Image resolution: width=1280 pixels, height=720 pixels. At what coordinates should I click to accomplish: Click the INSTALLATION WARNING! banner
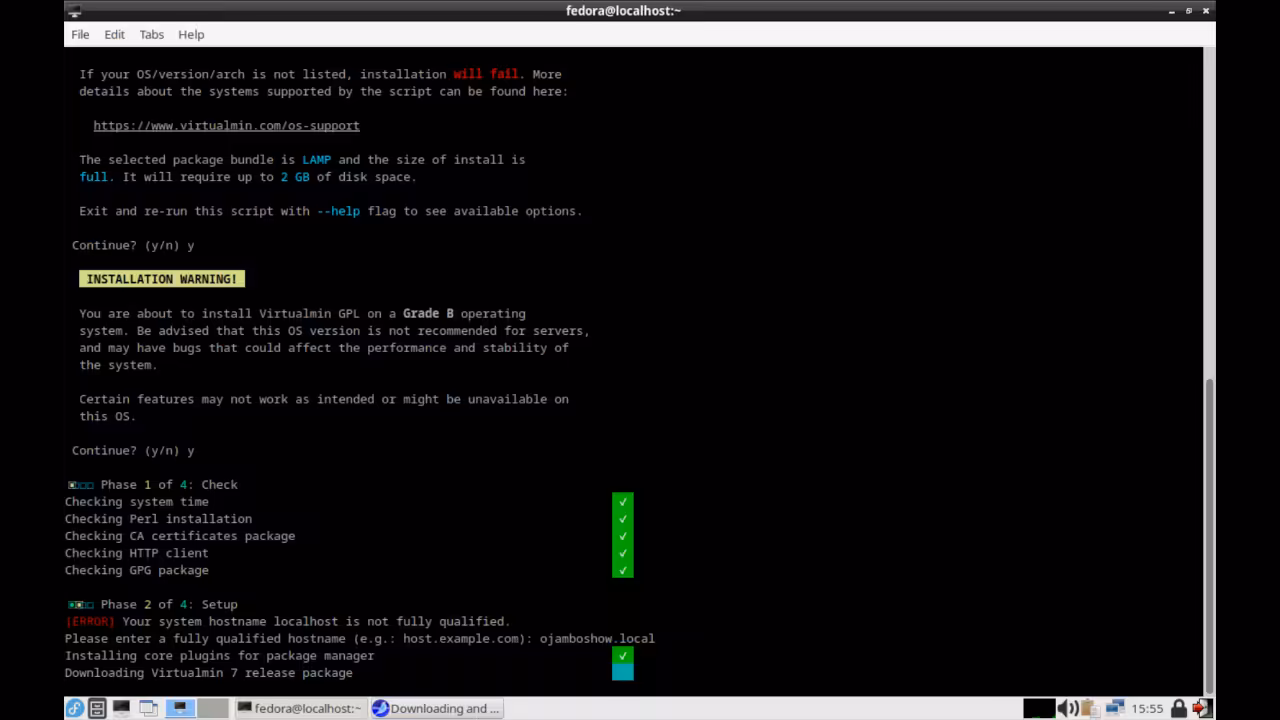[x=162, y=279]
